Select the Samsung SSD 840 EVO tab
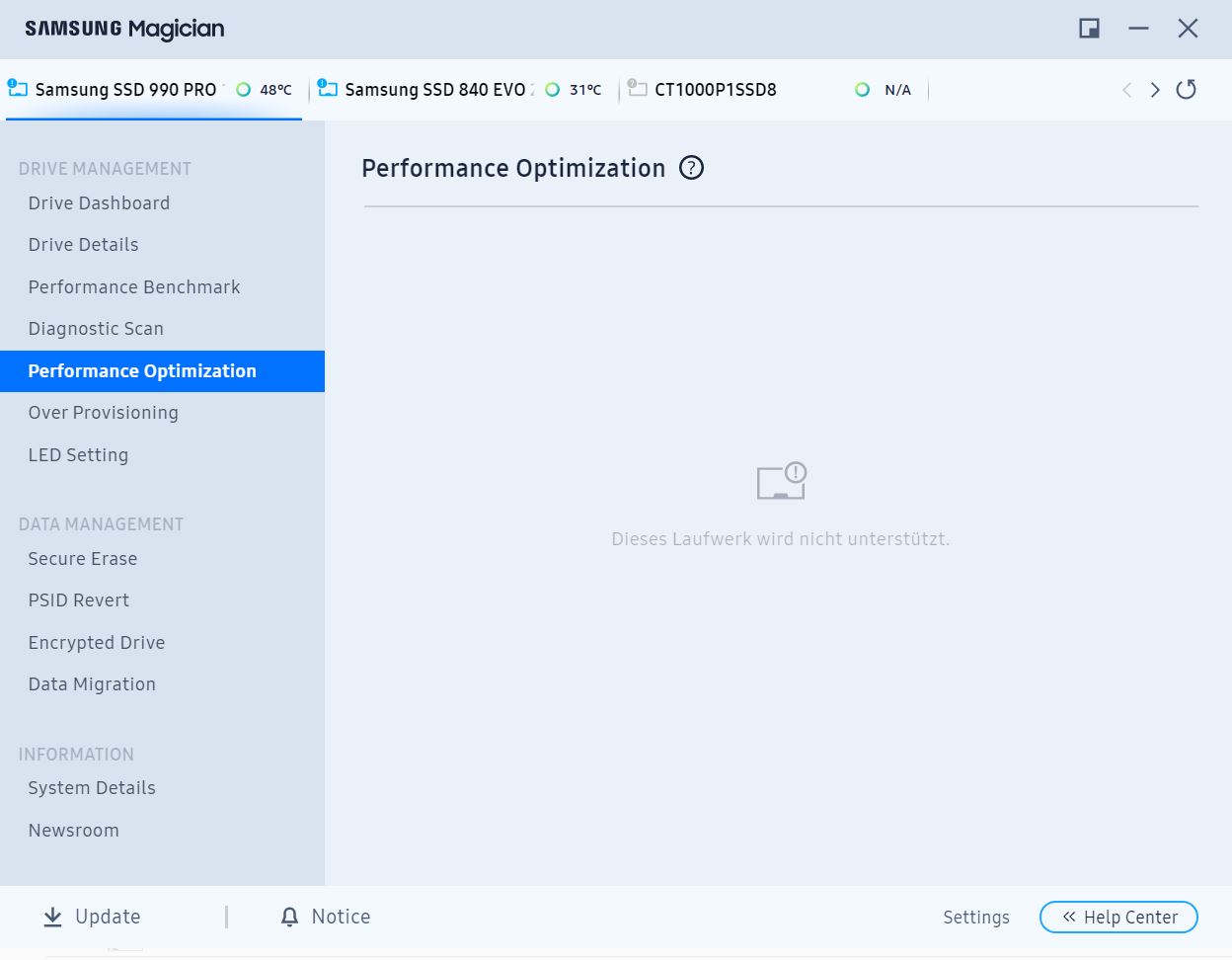 pos(464,90)
